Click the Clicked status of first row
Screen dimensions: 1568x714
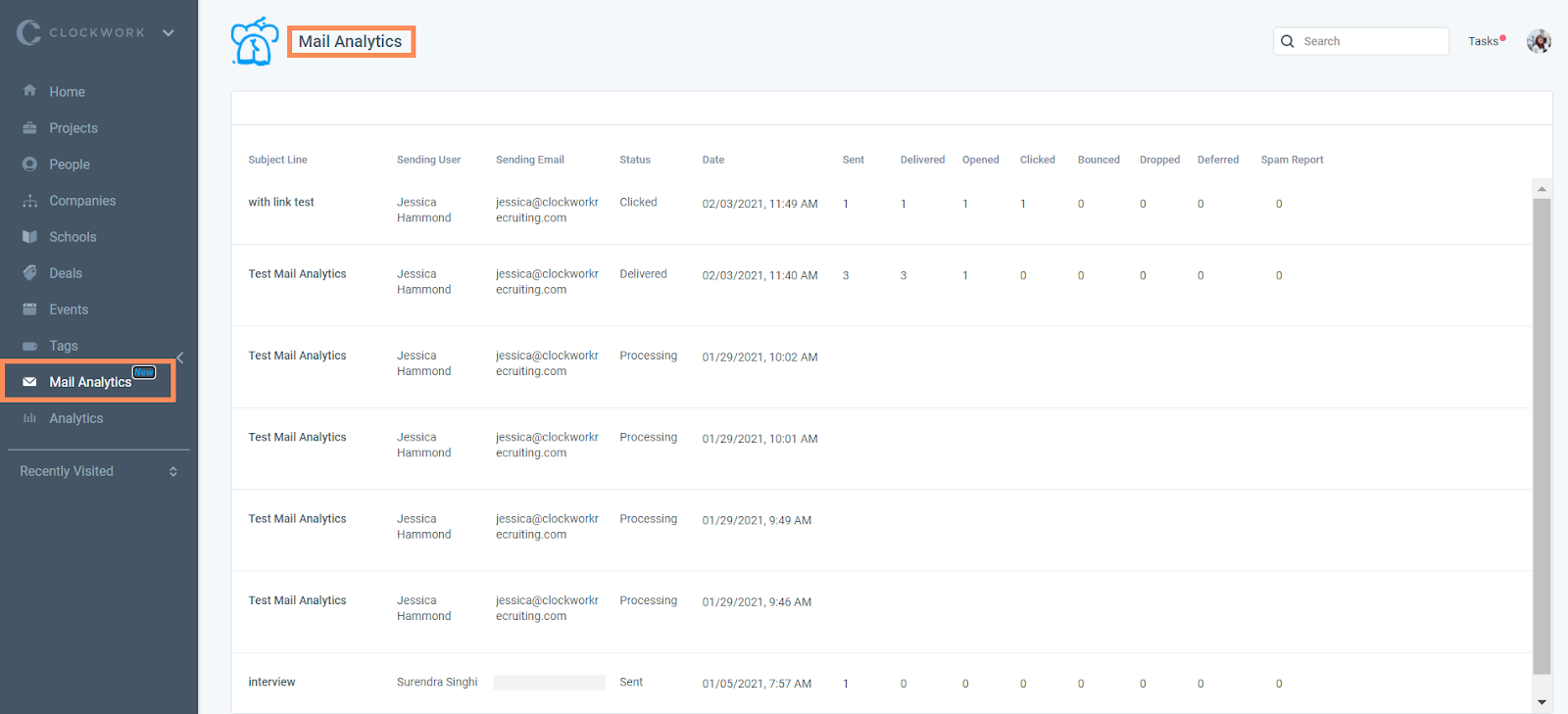click(638, 203)
